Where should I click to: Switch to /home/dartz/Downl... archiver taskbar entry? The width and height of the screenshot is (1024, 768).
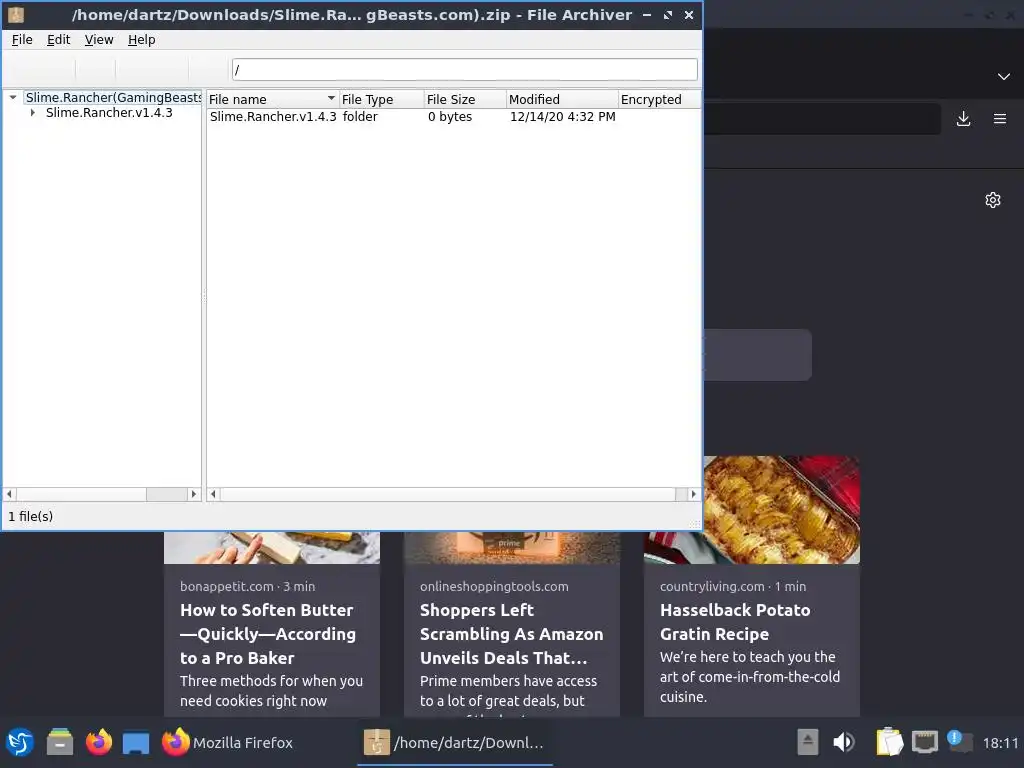tap(455, 743)
